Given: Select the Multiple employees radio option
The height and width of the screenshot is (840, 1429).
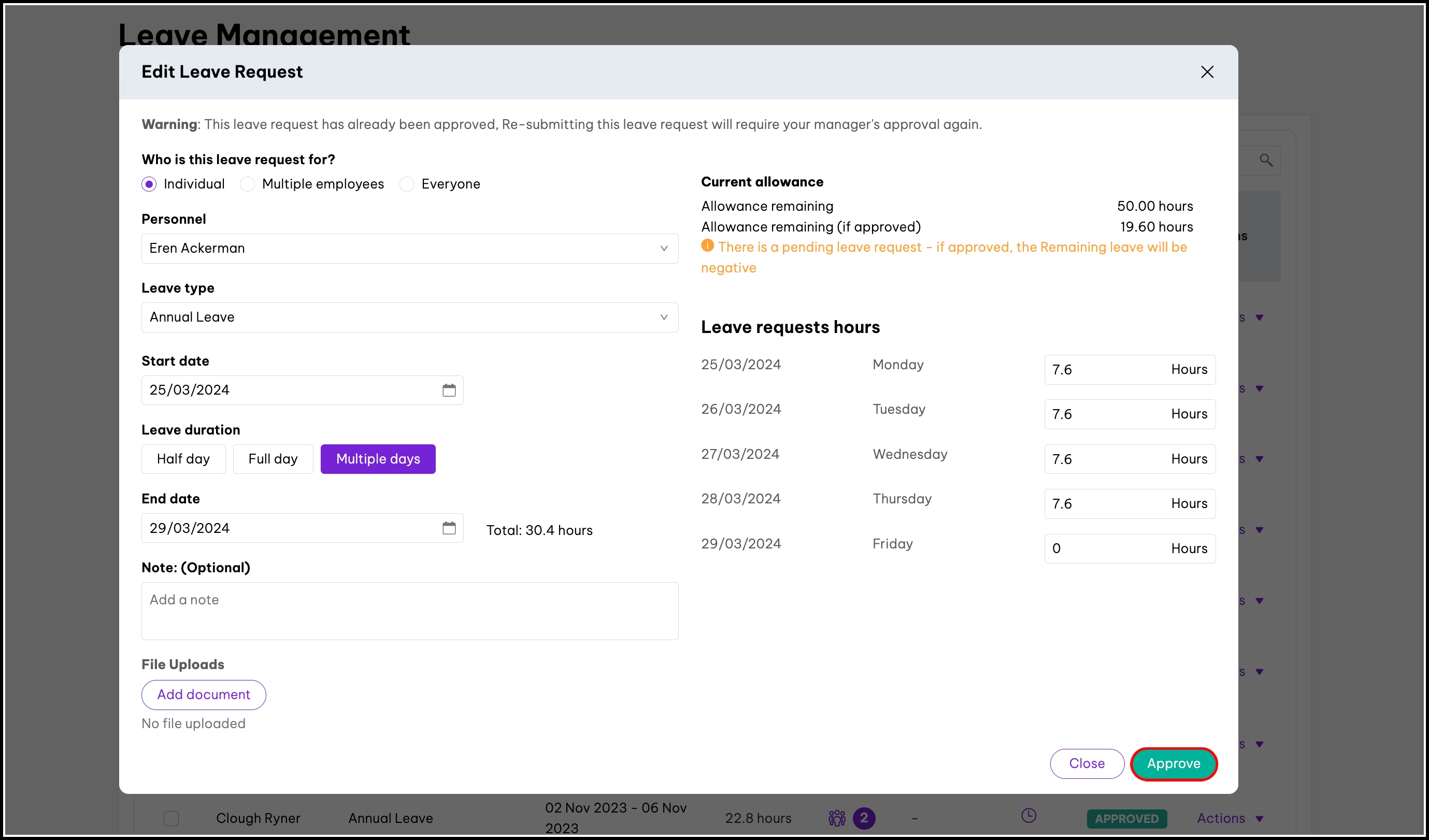Looking at the screenshot, I should coord(247,184).
